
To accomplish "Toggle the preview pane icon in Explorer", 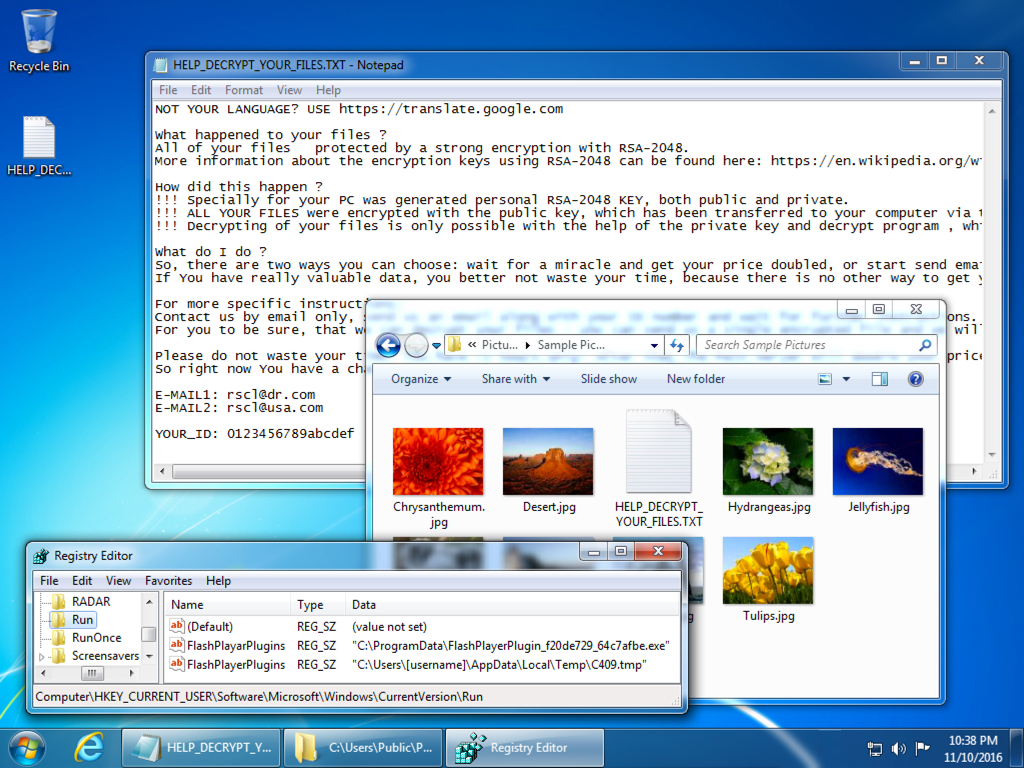I will [880, 379].
